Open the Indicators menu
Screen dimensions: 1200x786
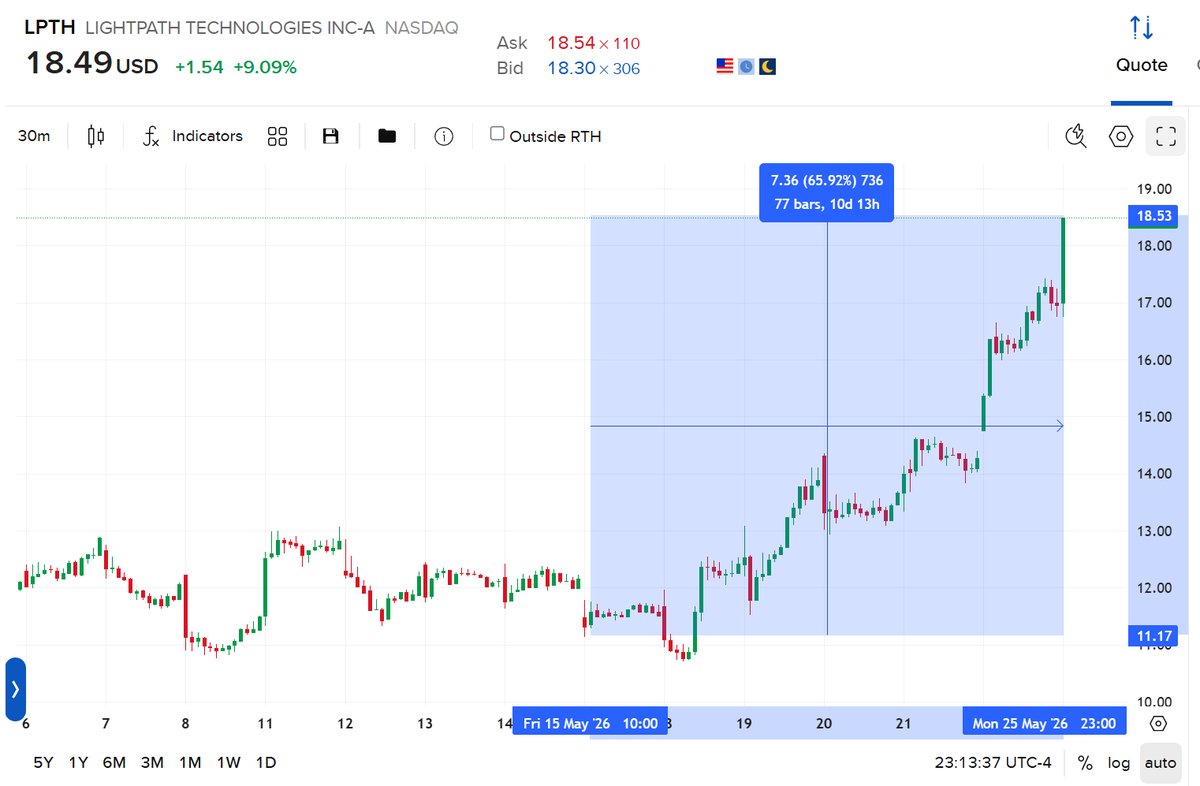[x=207, y=136]
